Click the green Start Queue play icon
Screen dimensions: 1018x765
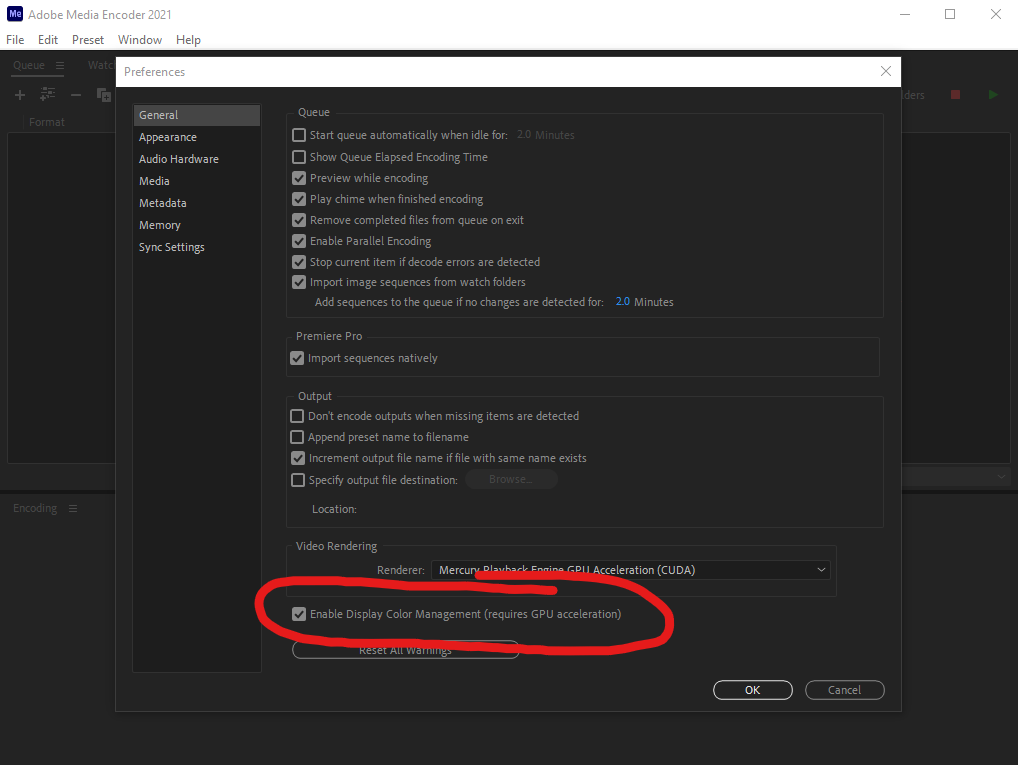click(x=992, y=94)
